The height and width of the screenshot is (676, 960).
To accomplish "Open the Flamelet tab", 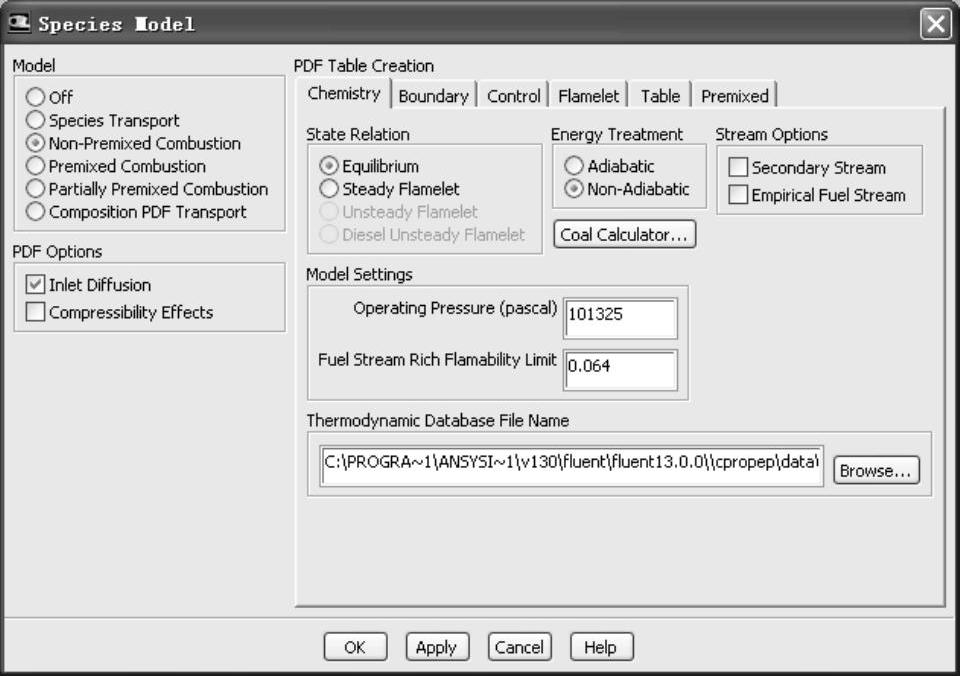I will pos(588,96).
